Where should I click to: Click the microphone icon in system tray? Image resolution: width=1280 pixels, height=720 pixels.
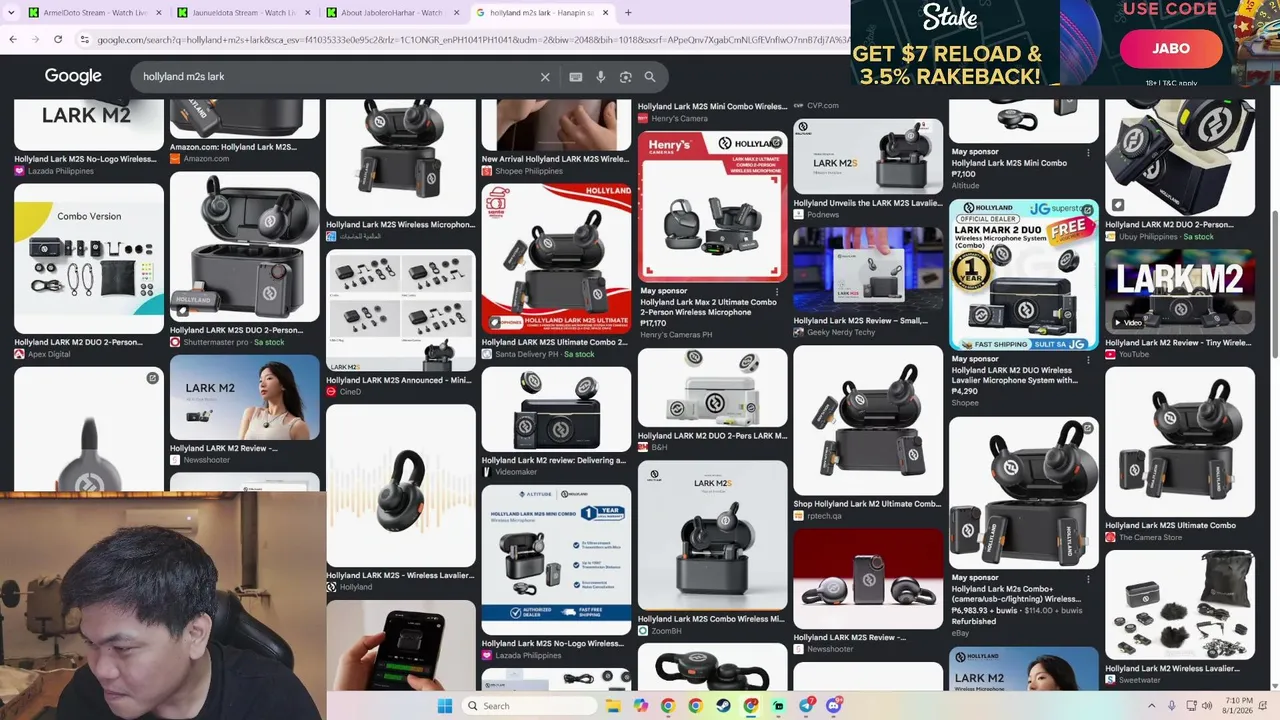pyautogui.click(x=1172, y=706)
